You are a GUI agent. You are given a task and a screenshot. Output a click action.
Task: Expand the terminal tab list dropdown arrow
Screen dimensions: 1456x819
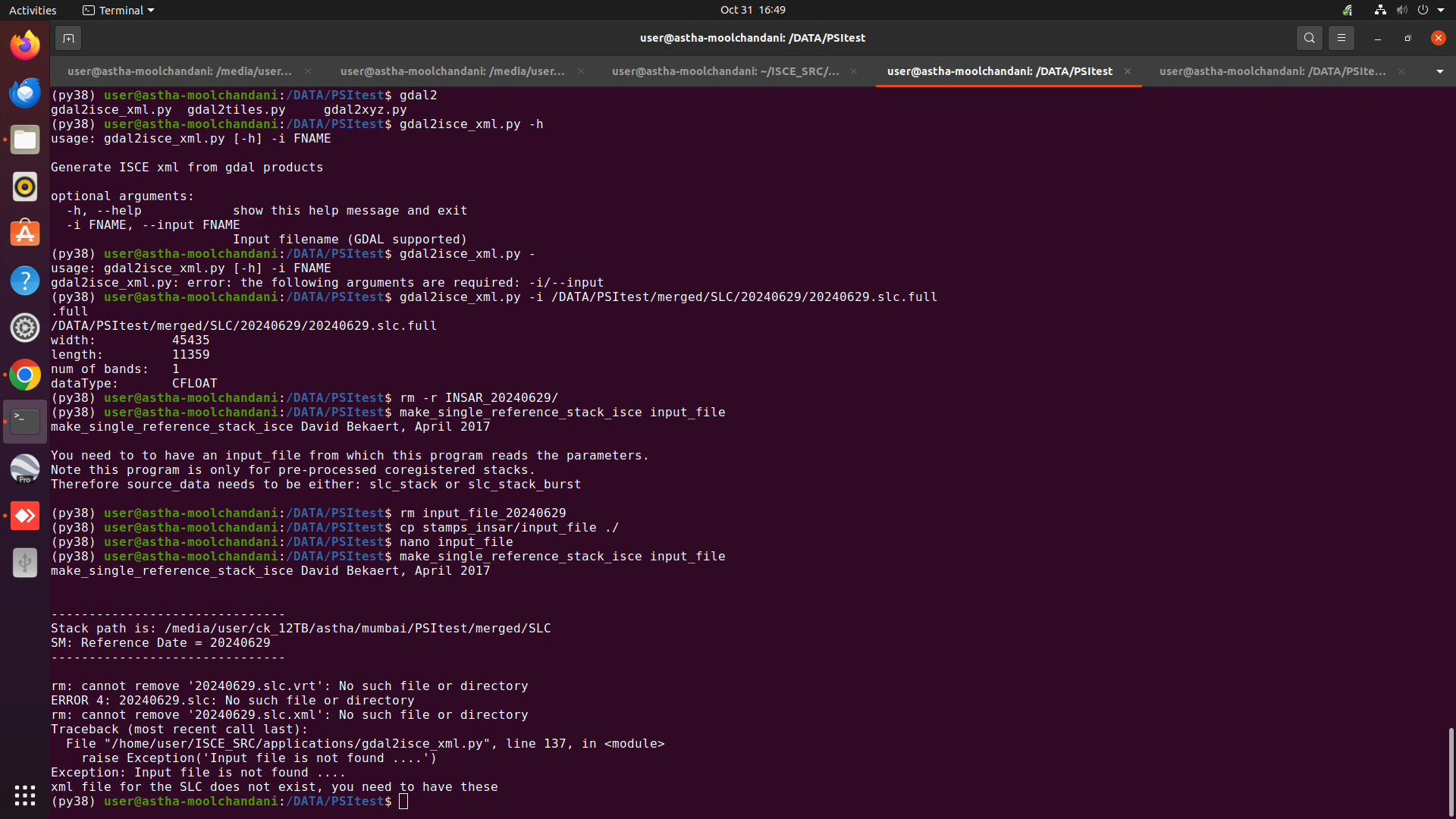[1439, 71]
